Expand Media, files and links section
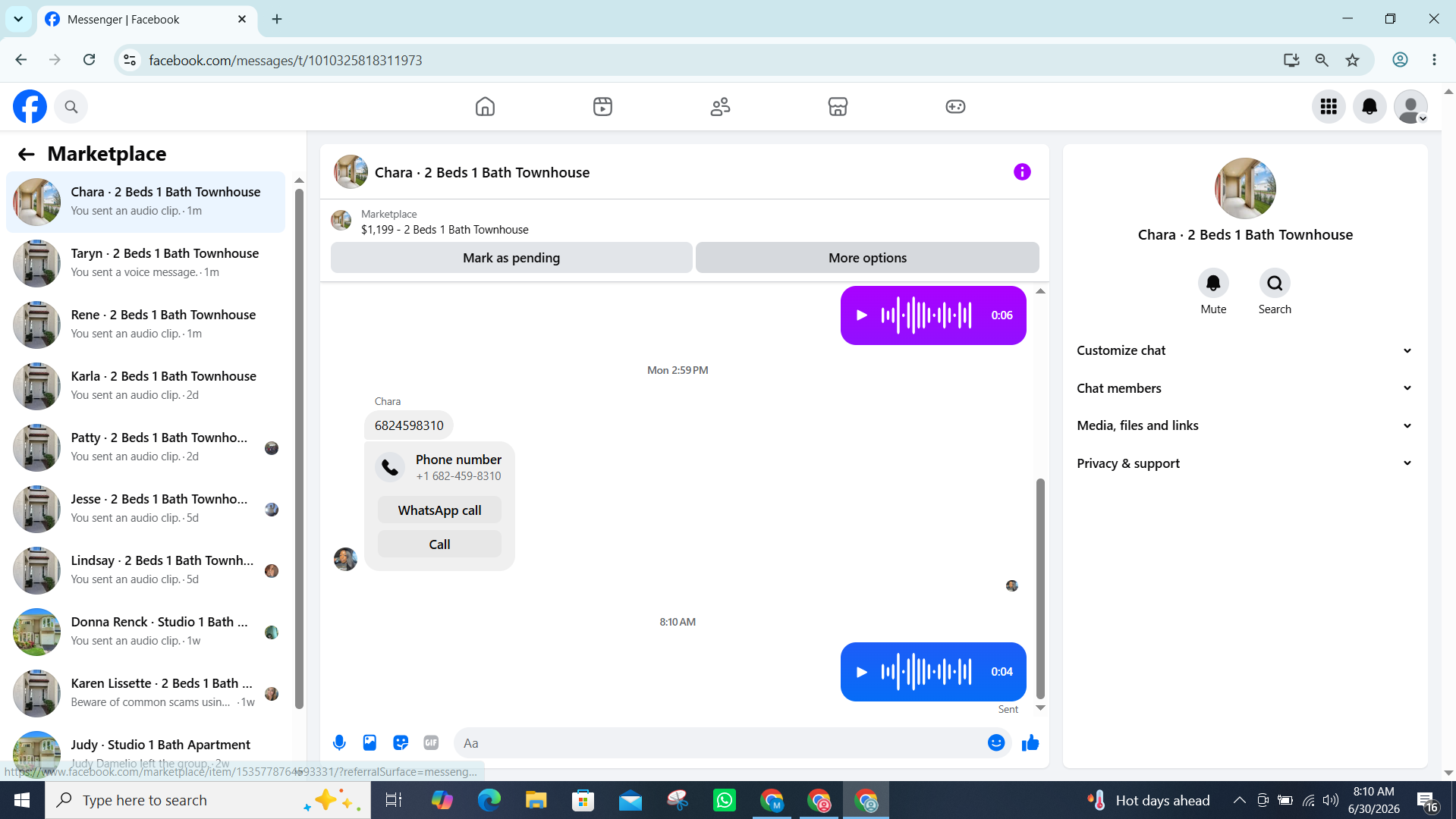 click(x=1244, y=425)
